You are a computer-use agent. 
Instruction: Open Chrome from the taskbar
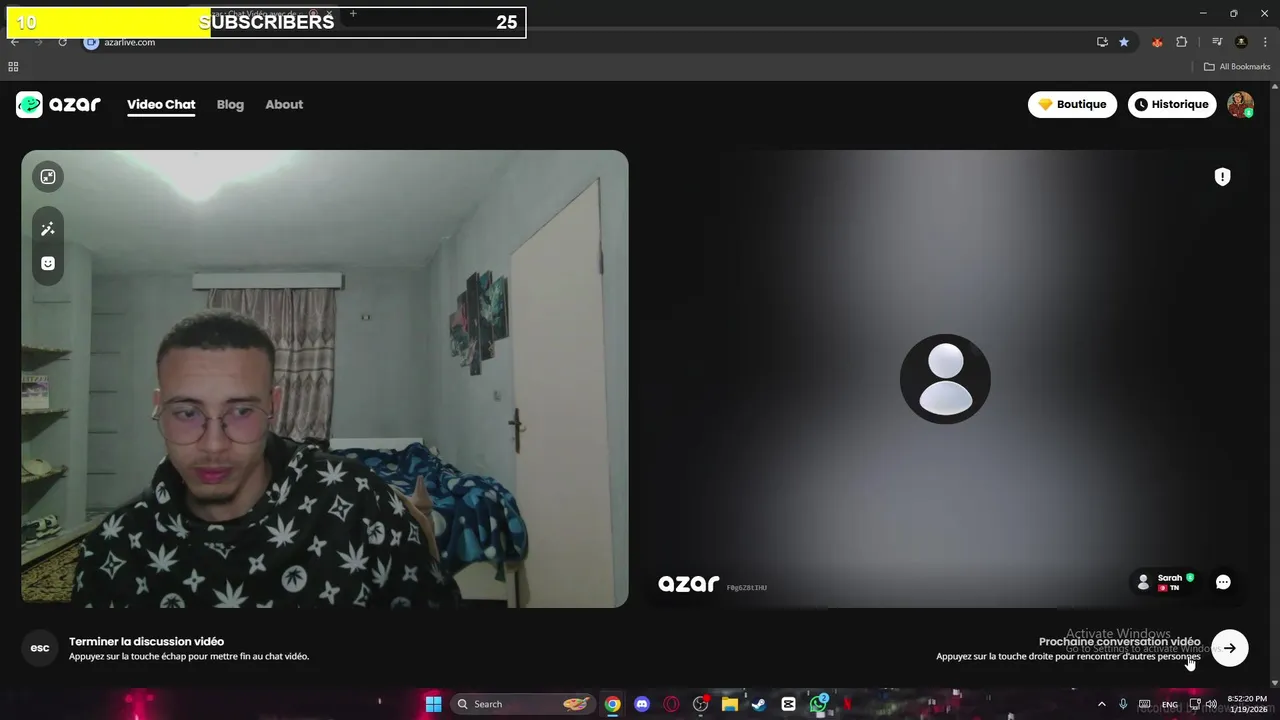(x=612, y=704)
